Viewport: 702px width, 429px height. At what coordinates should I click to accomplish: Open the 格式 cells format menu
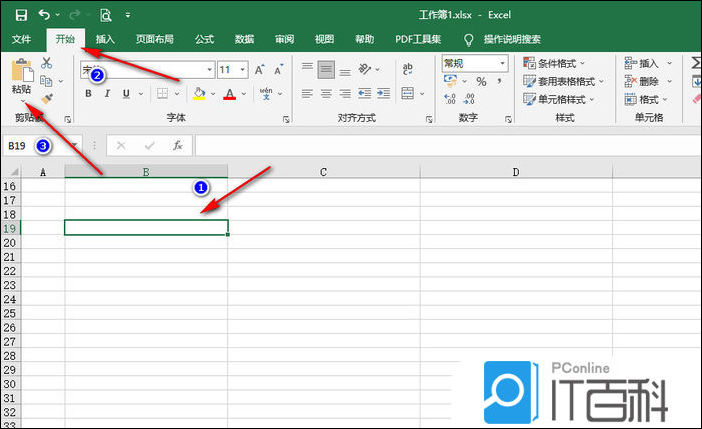[x=646, y=99]
